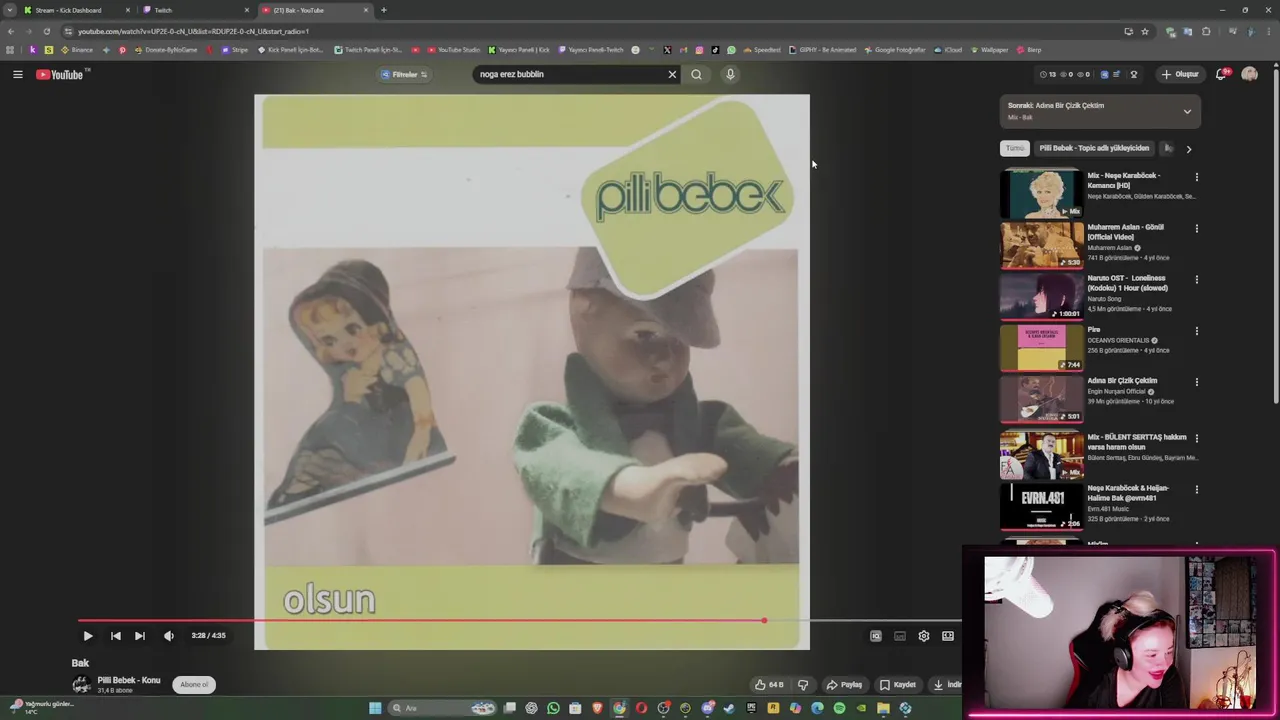Image resolution: width=1280 pixels, height=720 pixels.
Task: Open options for Naruto OST Loneliness
Action: [1196, 279]
